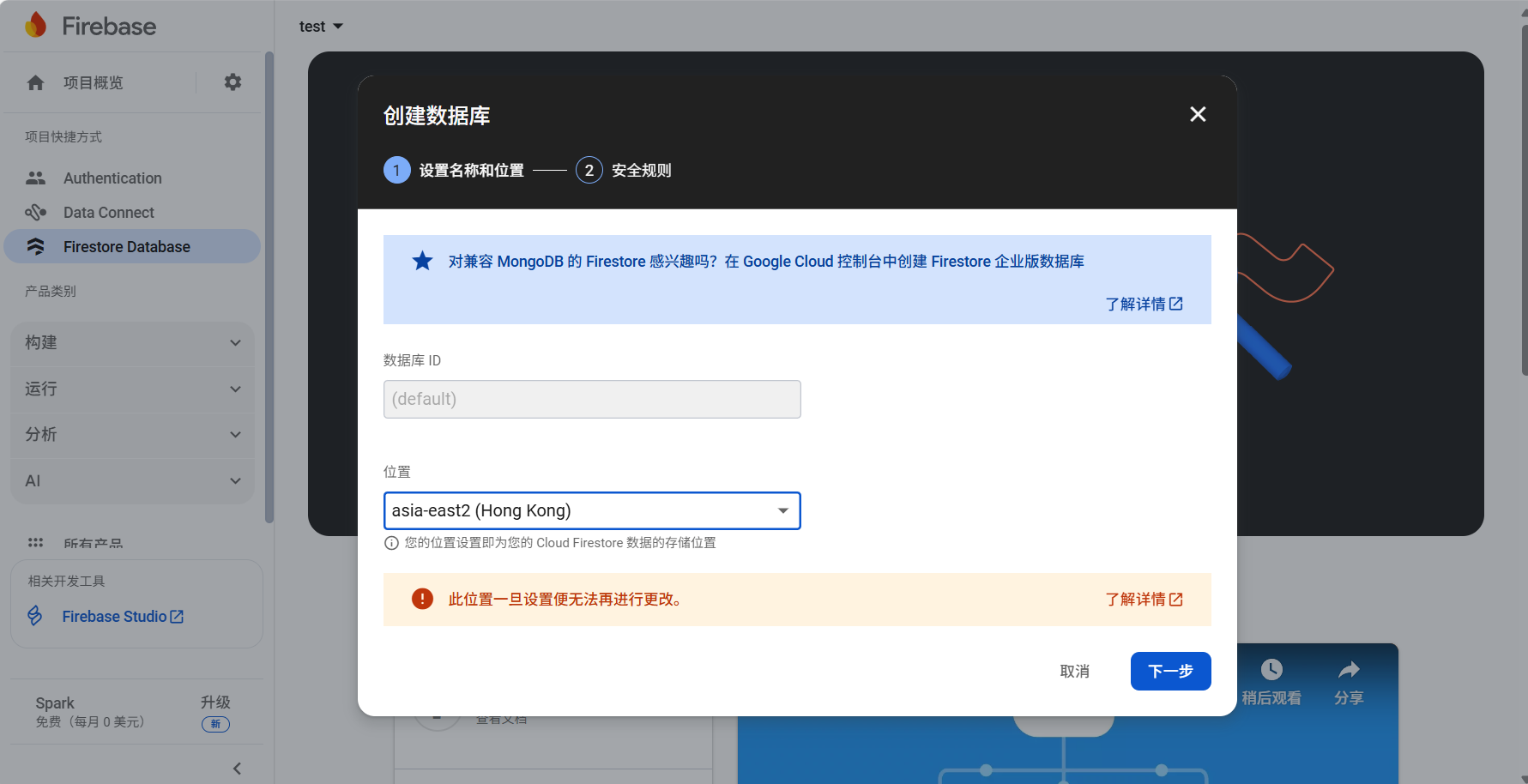Open 了解详情 link in warning banner
The width and height of the screenshot is (1528, 784).
point(1144,599)
